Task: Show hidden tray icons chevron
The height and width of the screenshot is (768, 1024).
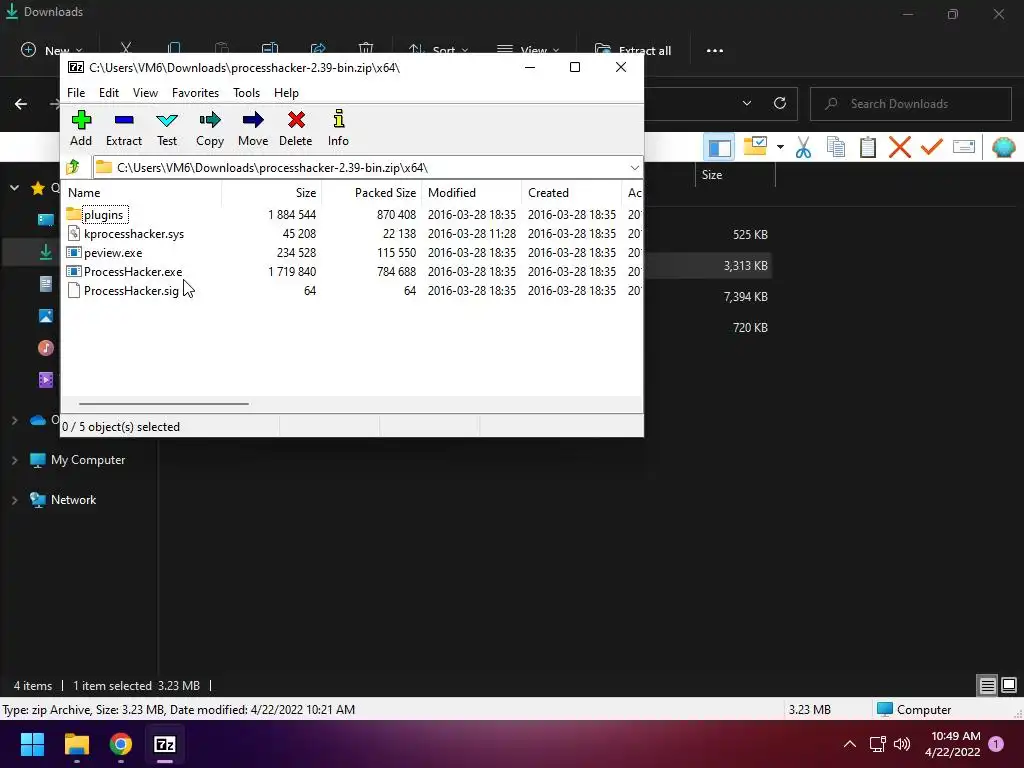Action: coord(850,744)
